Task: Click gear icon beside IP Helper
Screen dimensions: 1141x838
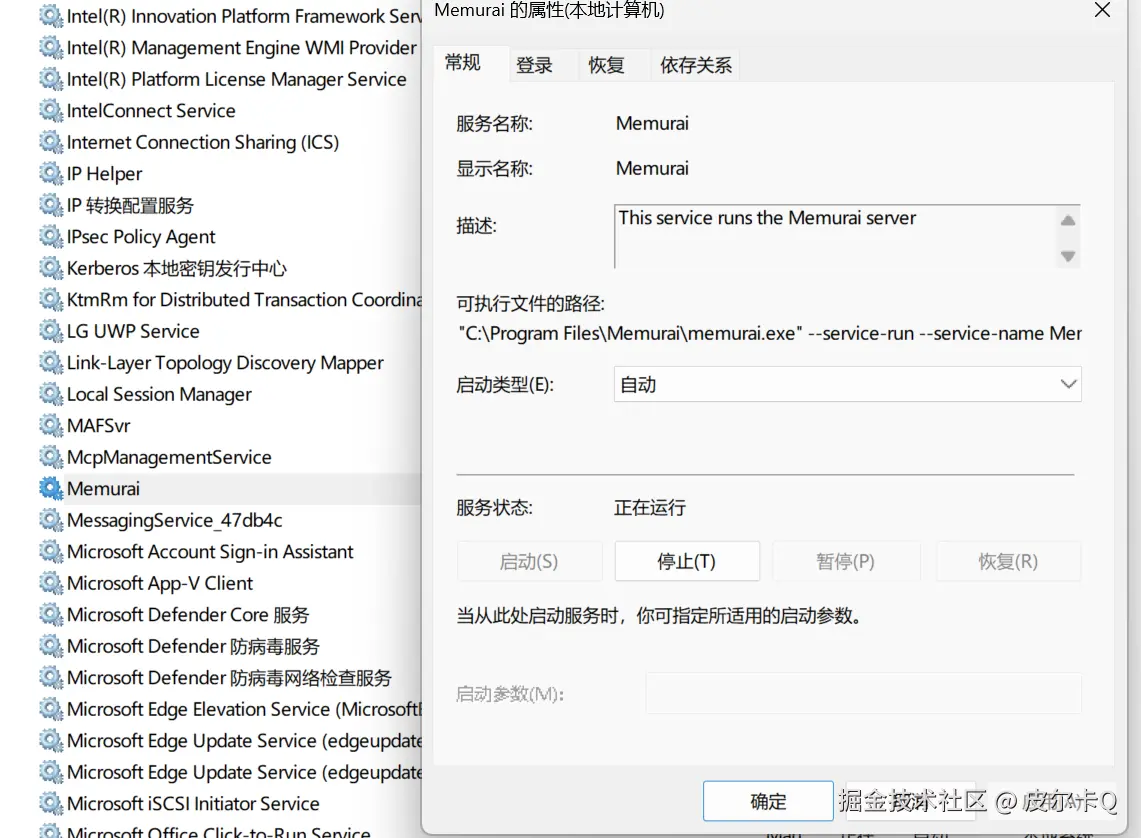Action: [x=51, y=174]
